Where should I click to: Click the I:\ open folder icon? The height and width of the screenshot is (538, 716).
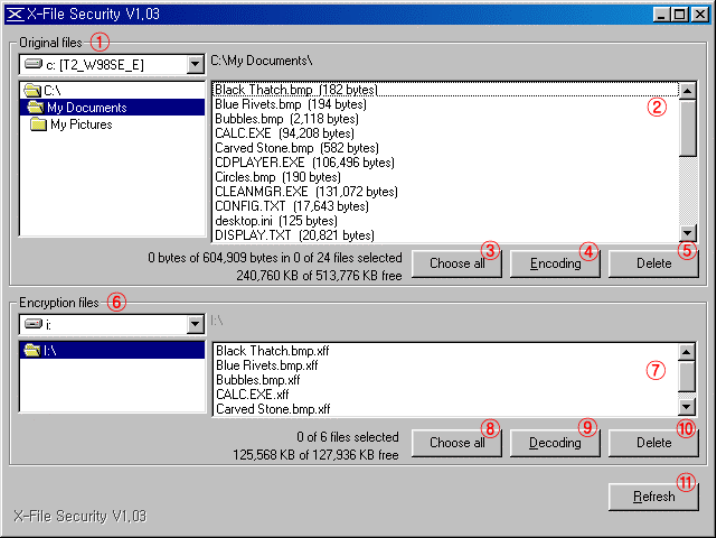point(32,350)
